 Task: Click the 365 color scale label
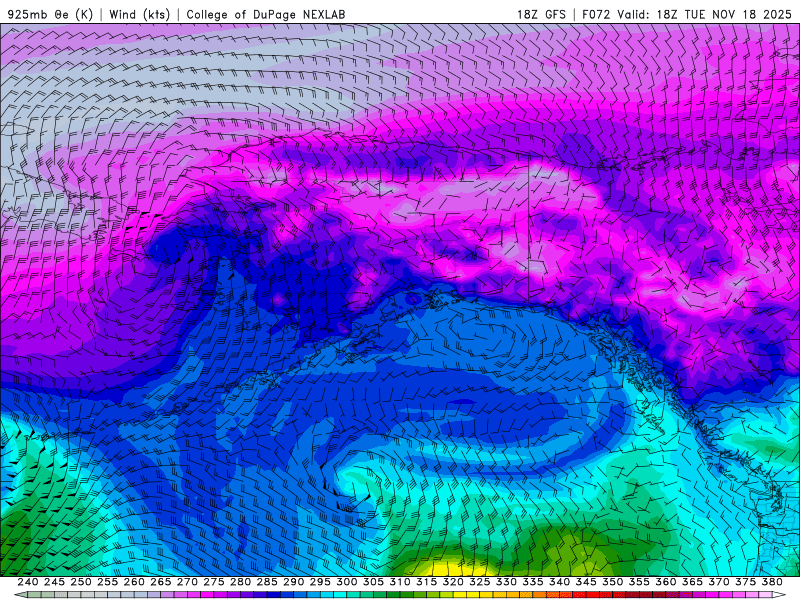692,582
